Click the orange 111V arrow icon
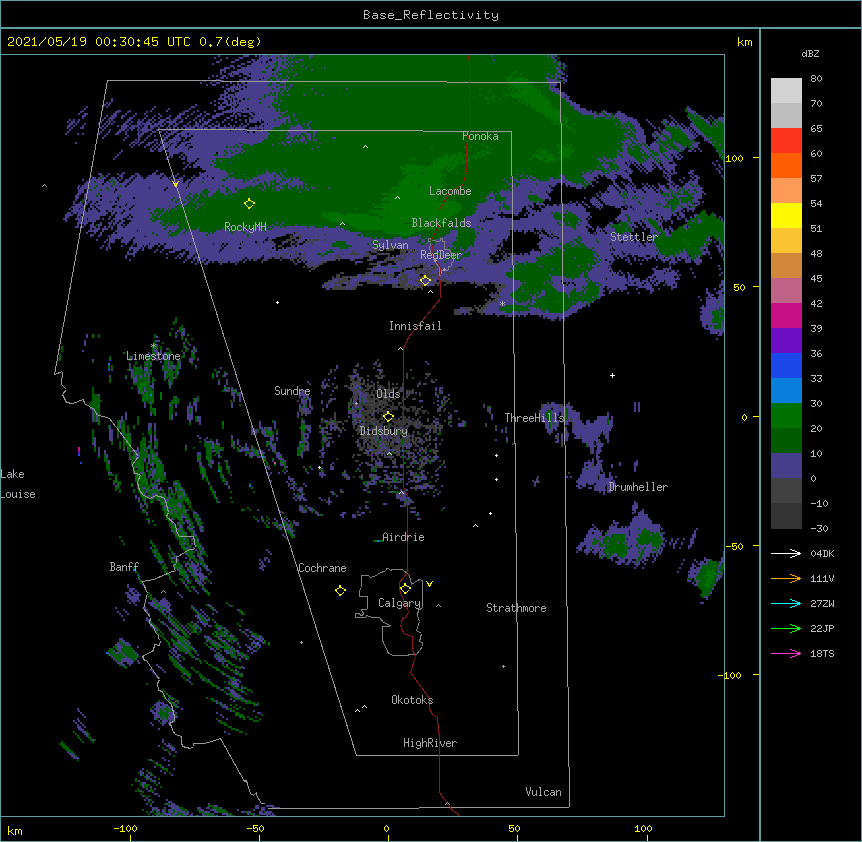This screenshot has height=842, width=862. 786,578
